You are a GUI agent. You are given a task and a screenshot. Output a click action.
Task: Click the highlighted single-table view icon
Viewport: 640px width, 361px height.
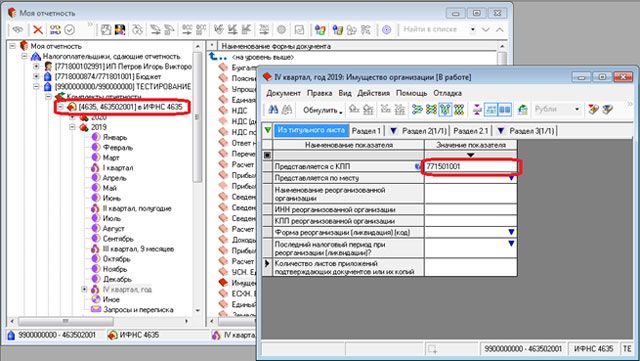click(491, 109)
